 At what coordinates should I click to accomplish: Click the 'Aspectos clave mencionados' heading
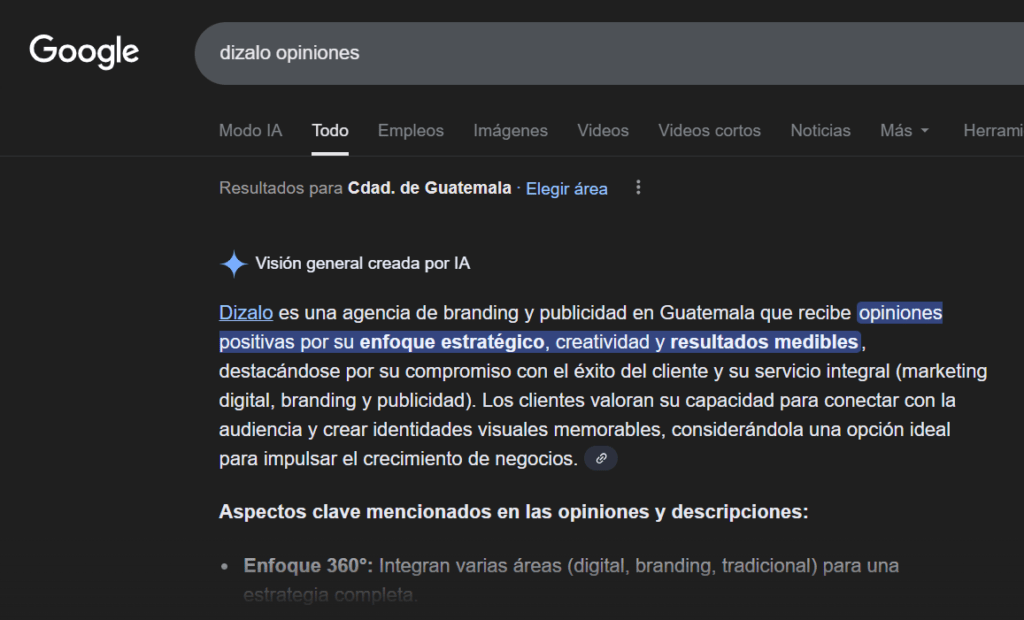click(x=513, y=512)
